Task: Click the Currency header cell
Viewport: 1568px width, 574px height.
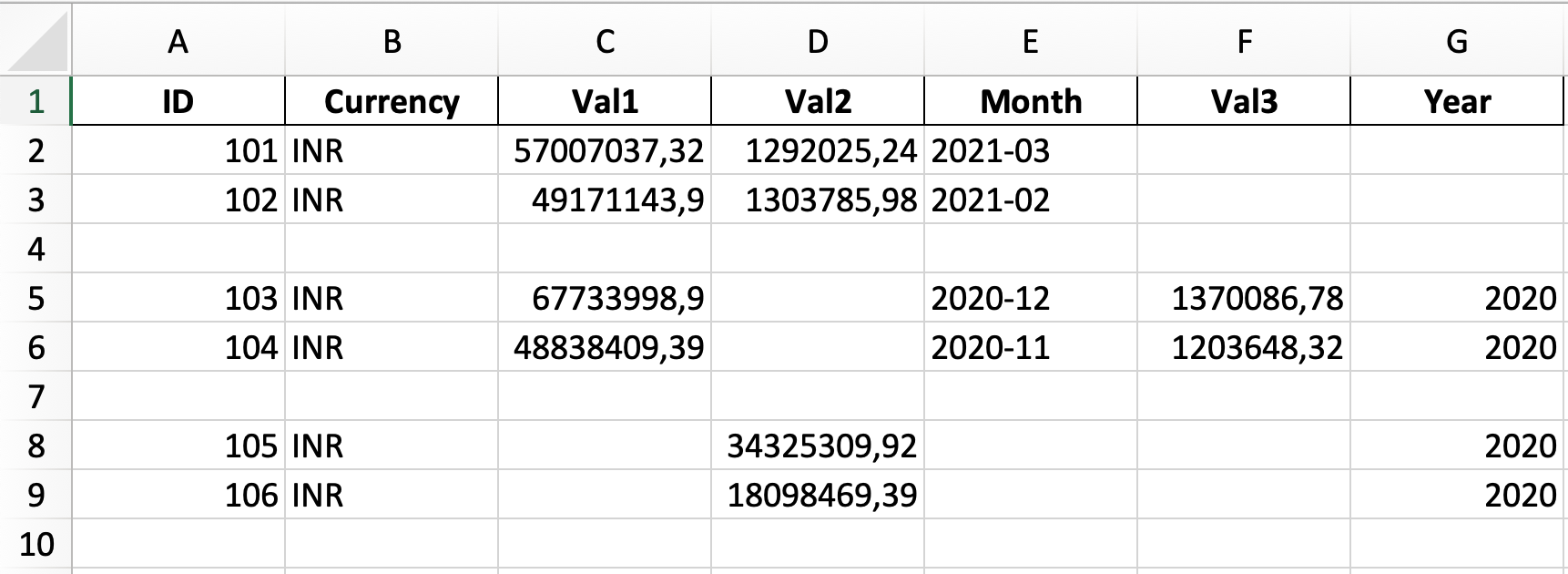Action: pos(392,101)
